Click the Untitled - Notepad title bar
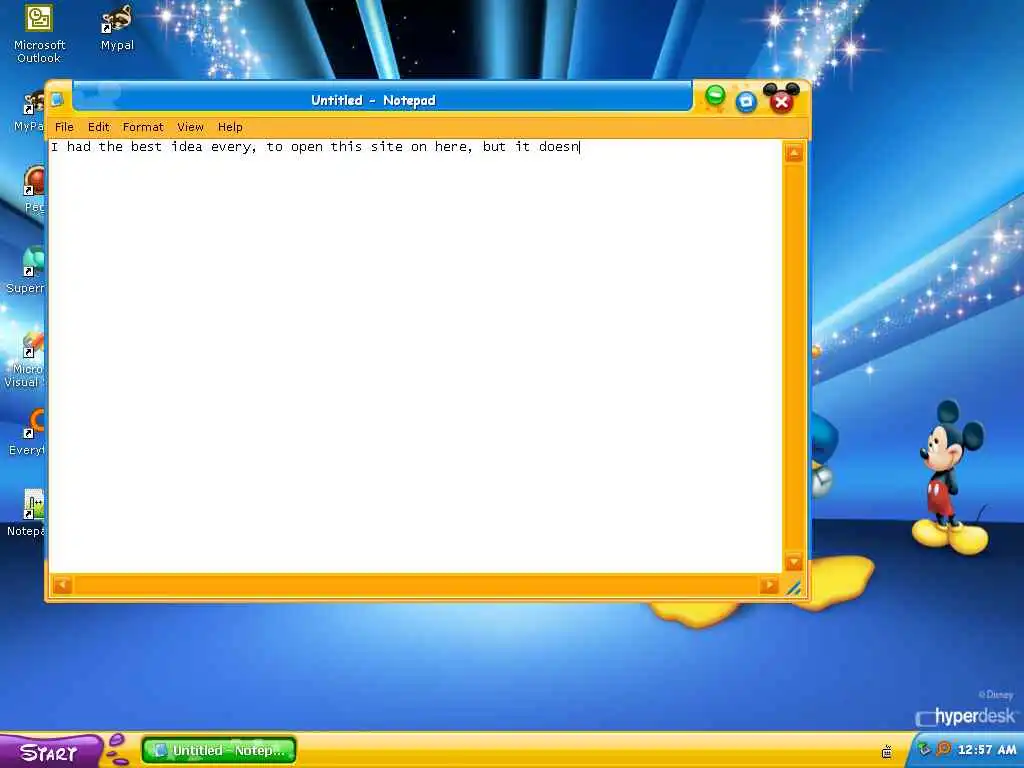This screenshot has height=768, width=1024. pos(382,99)
